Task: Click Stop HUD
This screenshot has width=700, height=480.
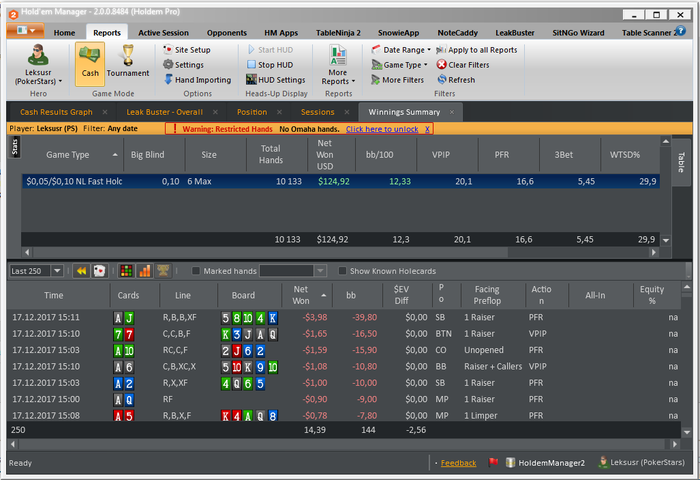Action: 270,65
